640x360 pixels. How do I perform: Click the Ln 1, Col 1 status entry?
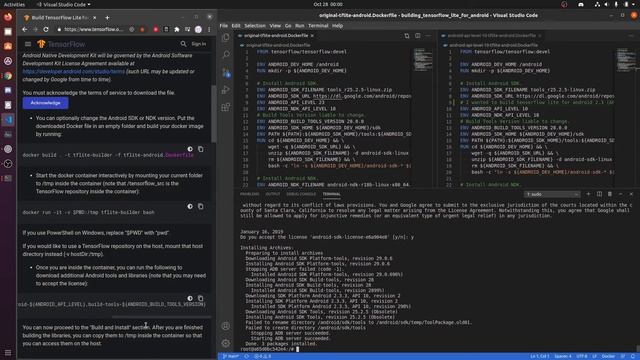tap(540, 356)
